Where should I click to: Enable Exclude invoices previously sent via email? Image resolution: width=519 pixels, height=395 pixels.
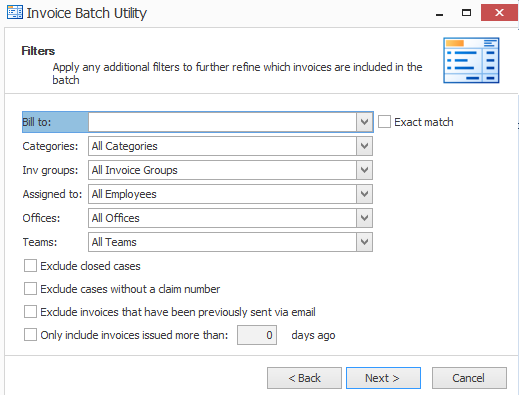(x=30, y=312)
